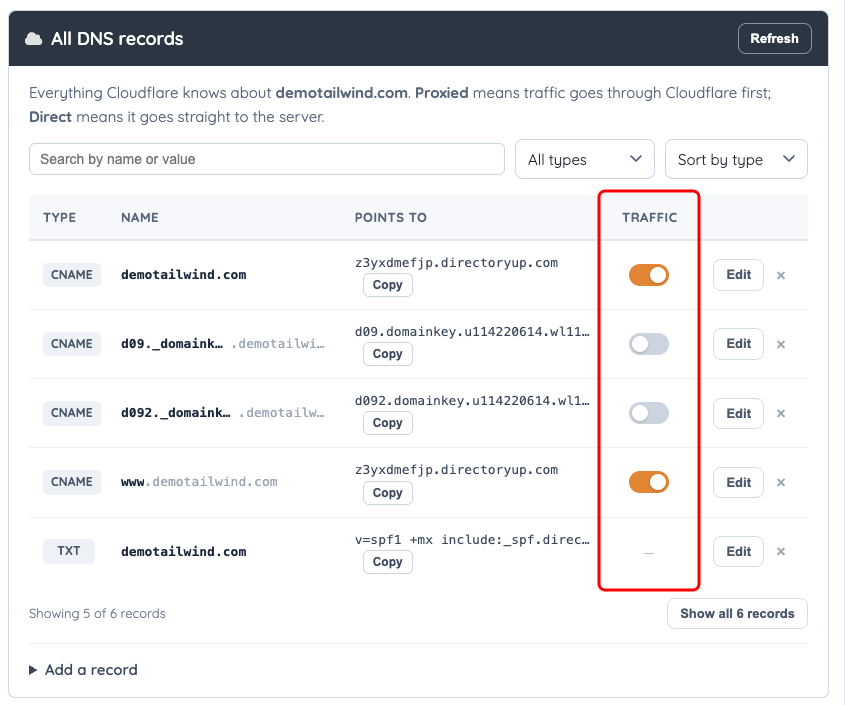Click the www.demotailwind.com record name
The width and height of the screenshot is (845, 705).
click(199, 482)
